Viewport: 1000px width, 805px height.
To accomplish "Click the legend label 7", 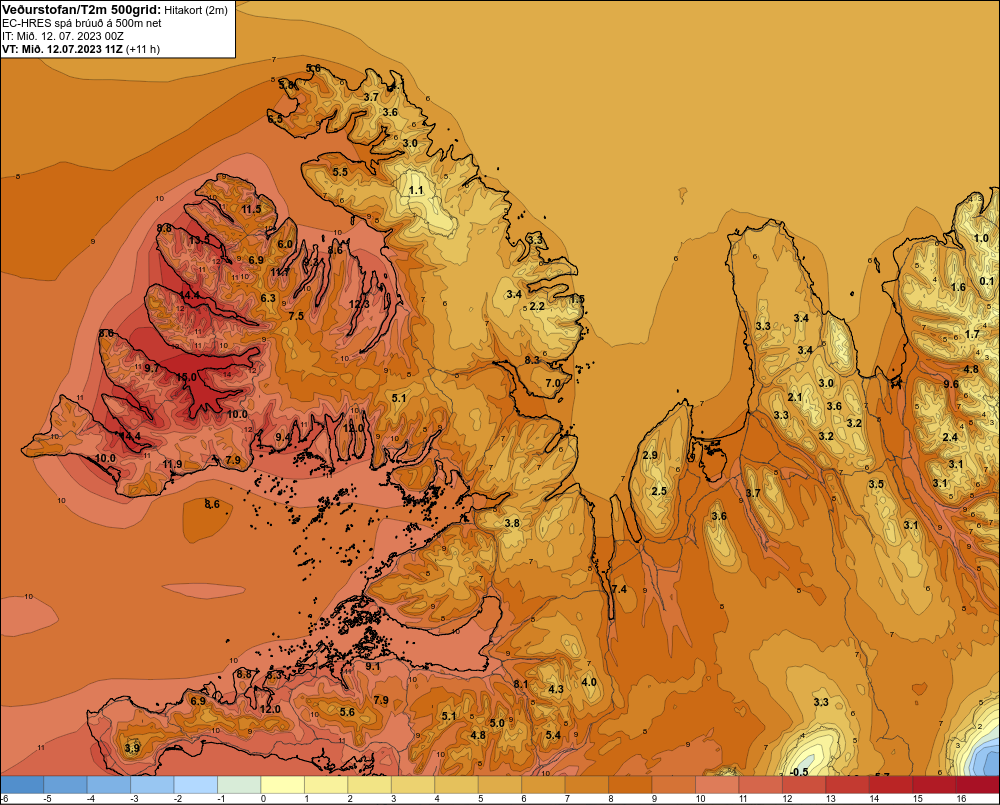I will click(567, 799).
